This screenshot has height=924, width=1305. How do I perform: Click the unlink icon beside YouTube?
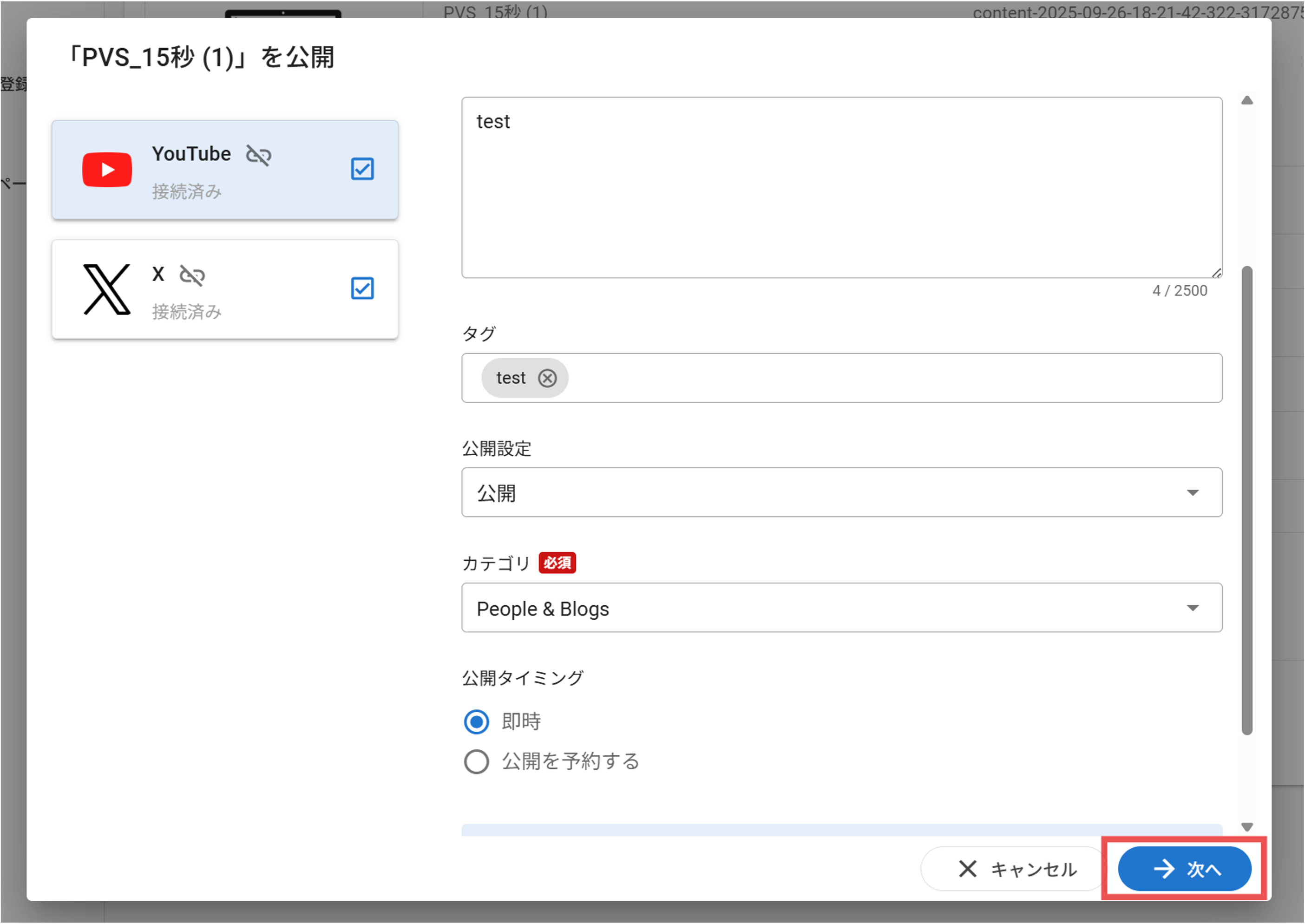point(258,155)
